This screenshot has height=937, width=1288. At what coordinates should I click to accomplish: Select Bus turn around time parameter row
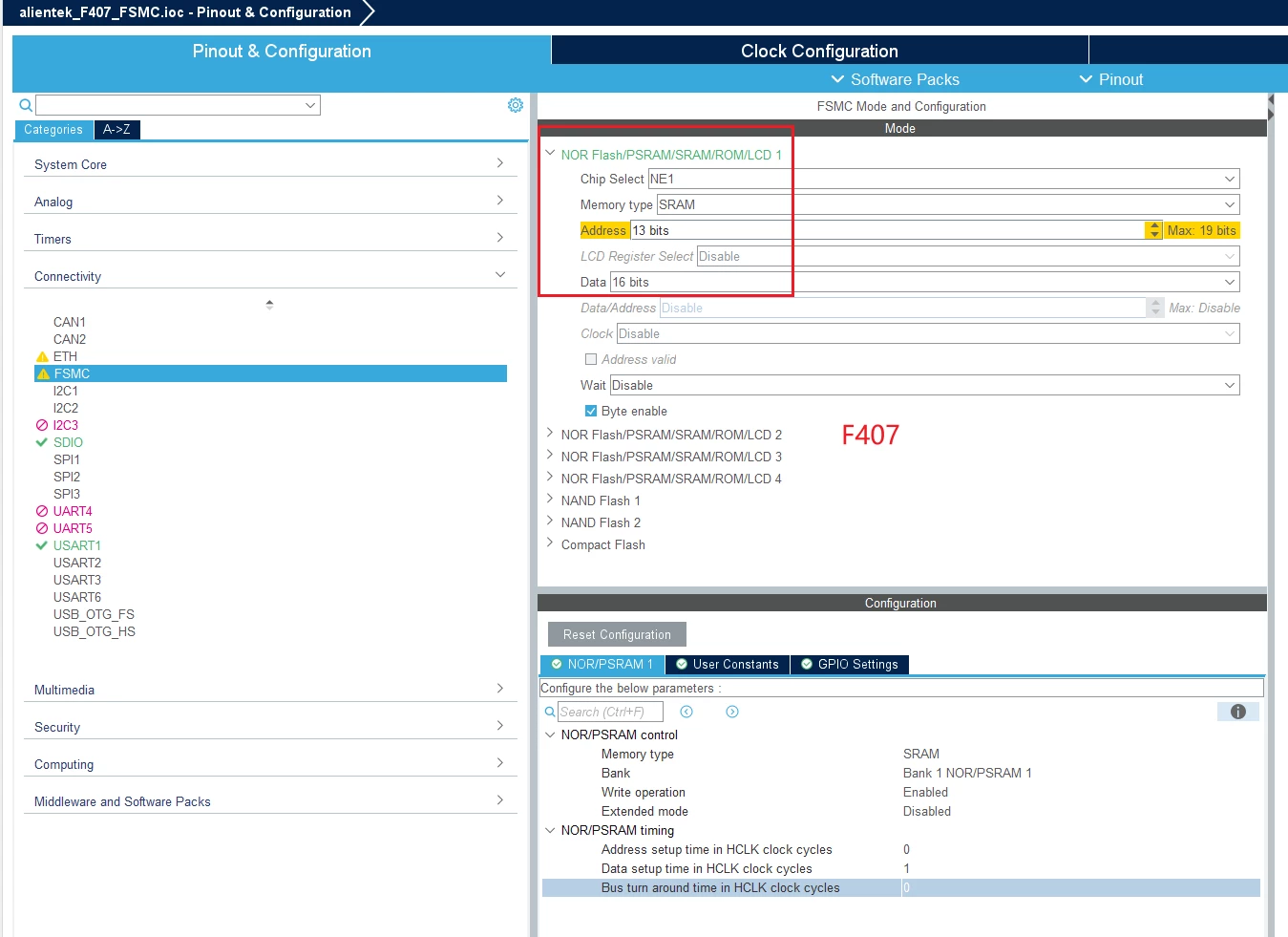[x=901, y=887]
